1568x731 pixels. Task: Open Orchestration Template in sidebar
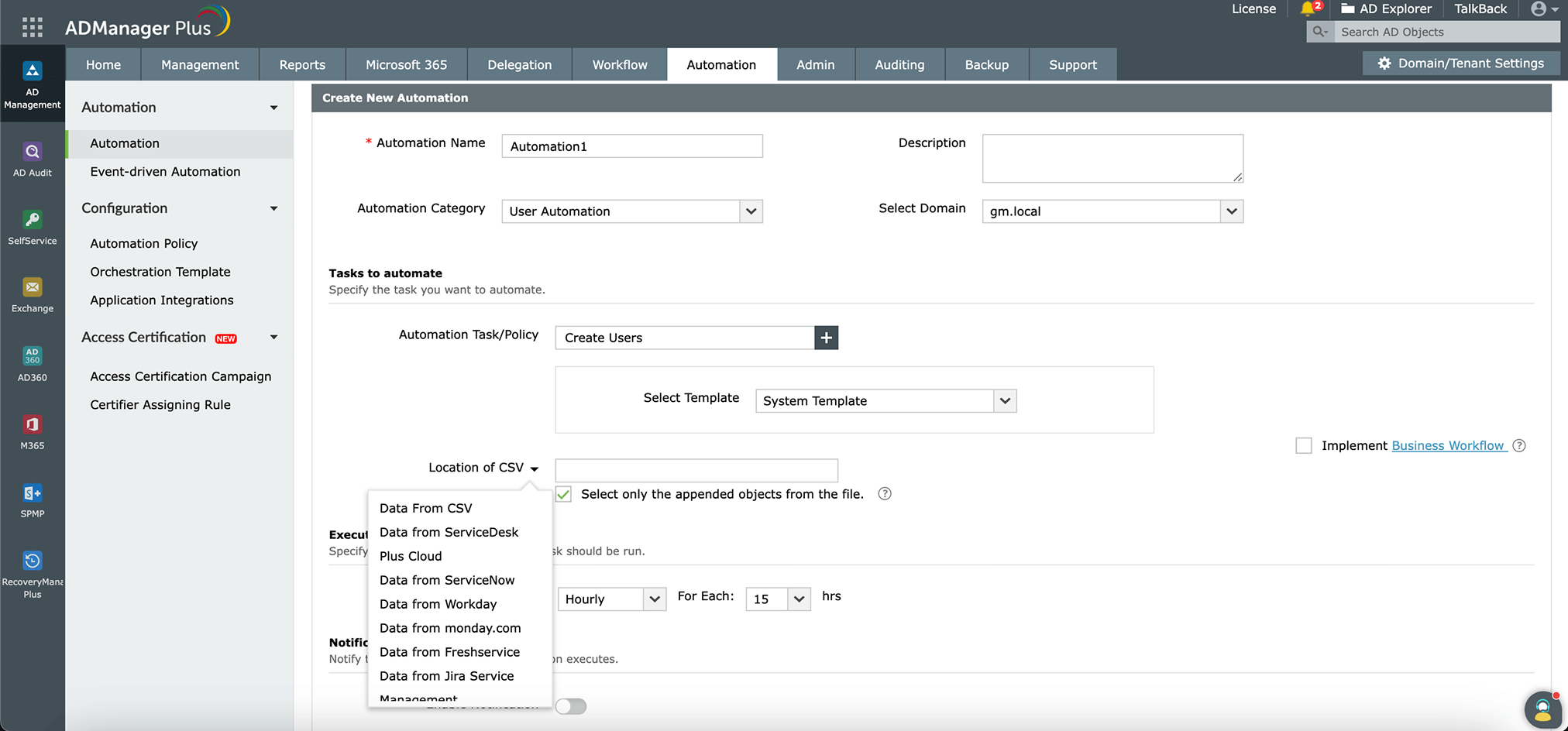160,272
